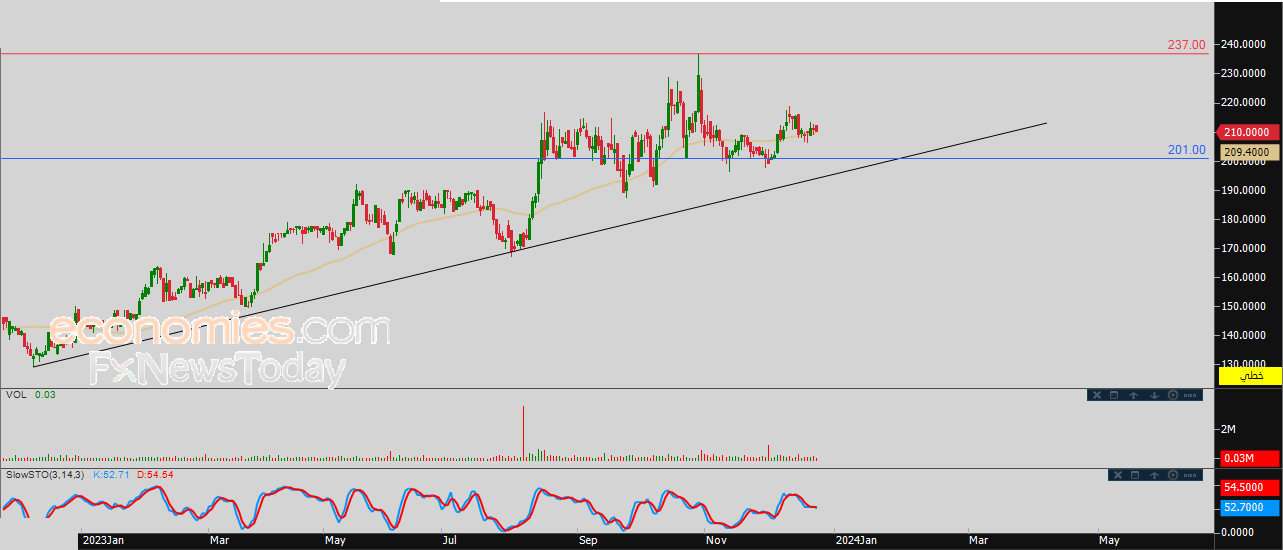Screen dimensions: 1283x550
Task: Open VOL indicator settings gear
Action: [x=1173, y=395]
